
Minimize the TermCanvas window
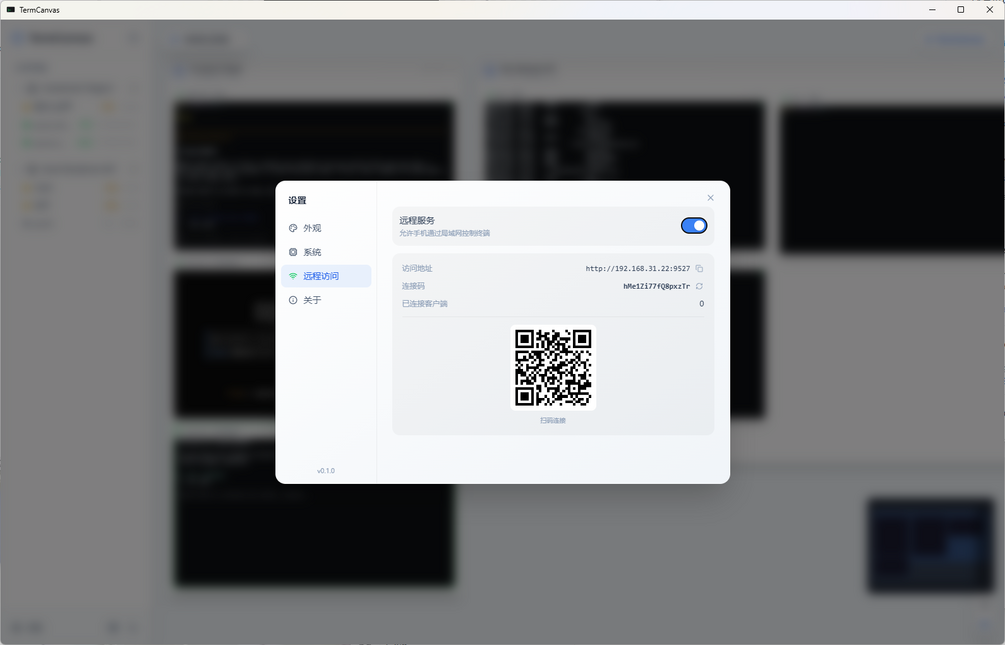pyautogui.click(x=932, y=10)
